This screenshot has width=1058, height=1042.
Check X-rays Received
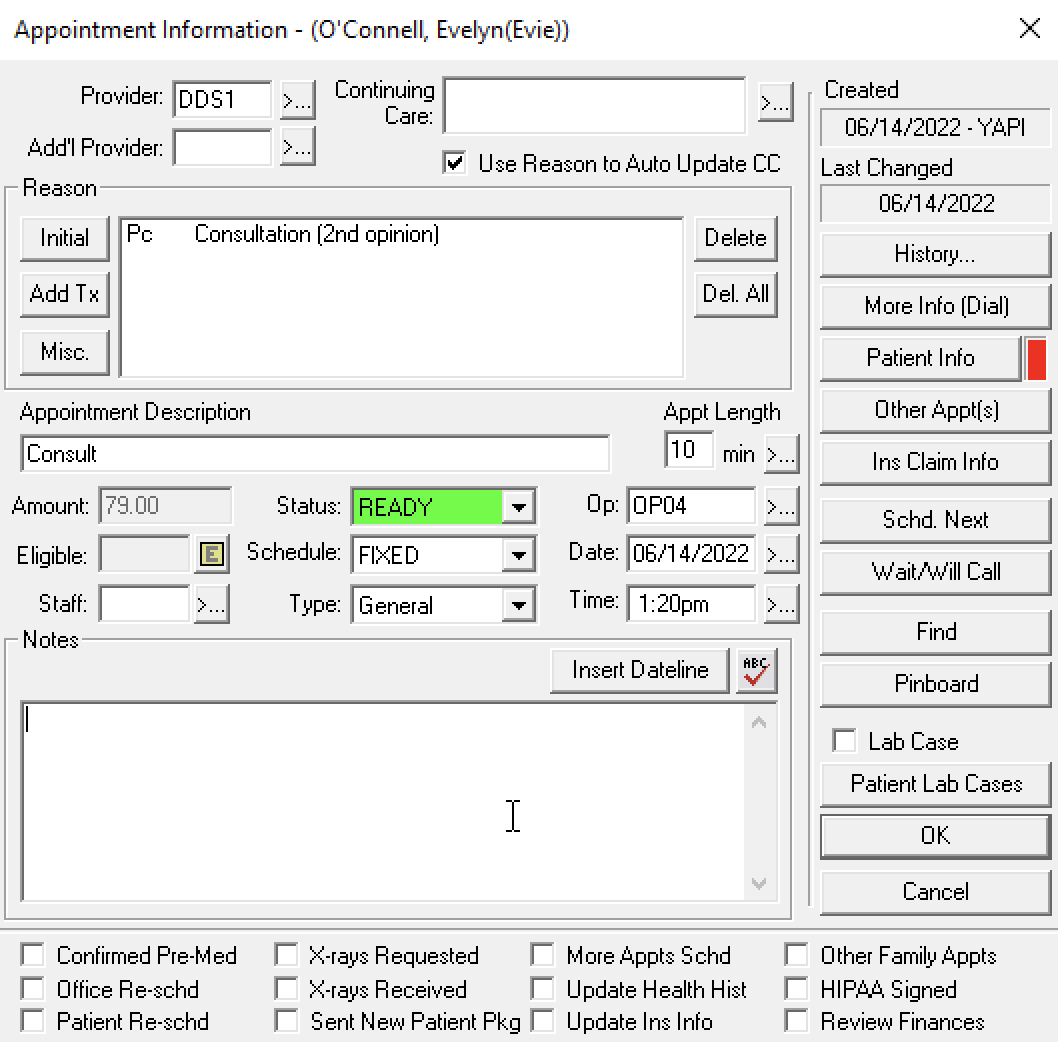point(286,989)
